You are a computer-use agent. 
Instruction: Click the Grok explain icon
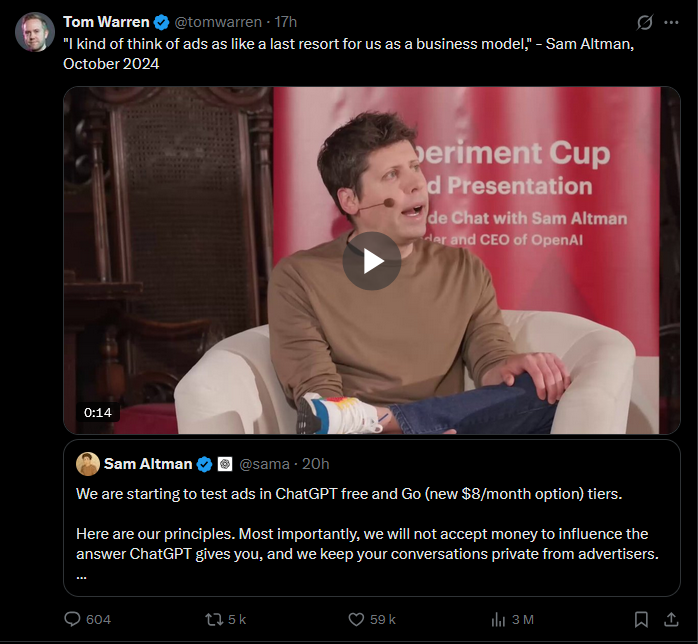646,22
